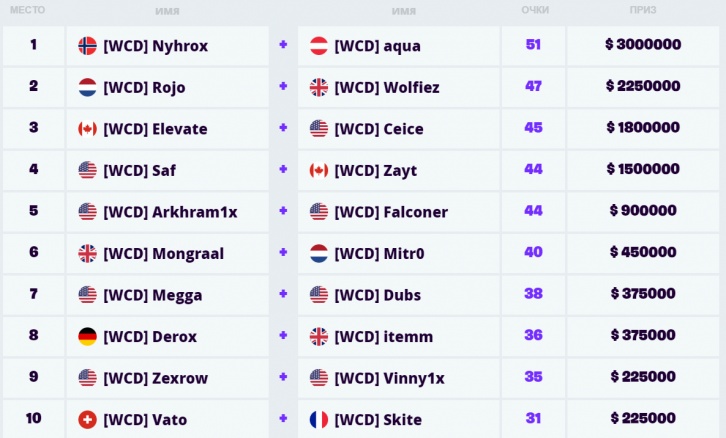This screenshot has height=438, width=726.
Task: Click Netherlands flag next to Mitr0
Action: click(x=319, y=254)
